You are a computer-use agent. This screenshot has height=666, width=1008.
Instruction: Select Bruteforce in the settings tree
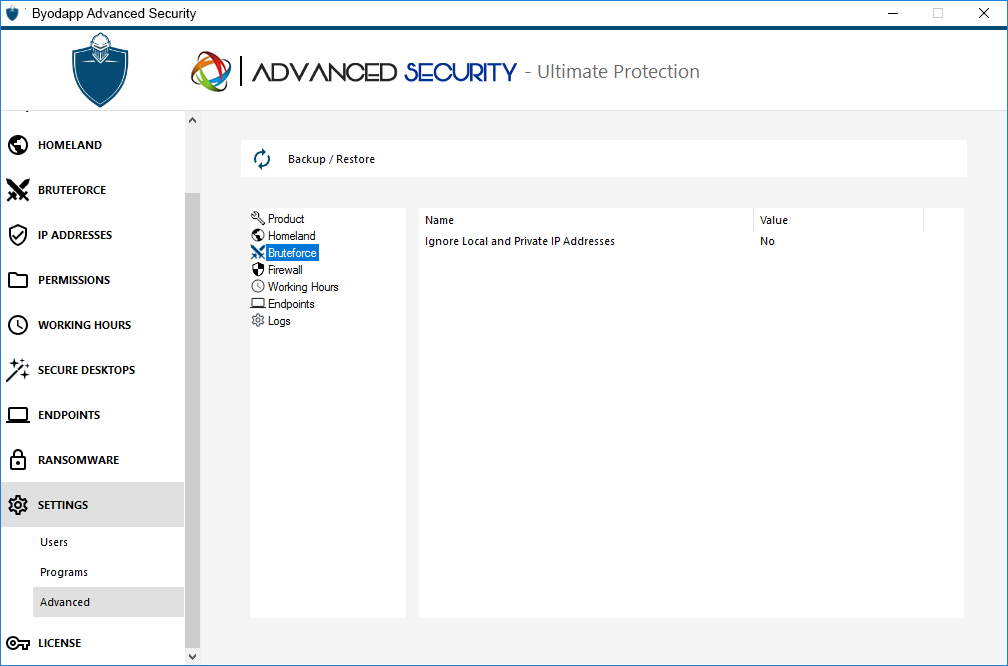[x=292, y=253]
